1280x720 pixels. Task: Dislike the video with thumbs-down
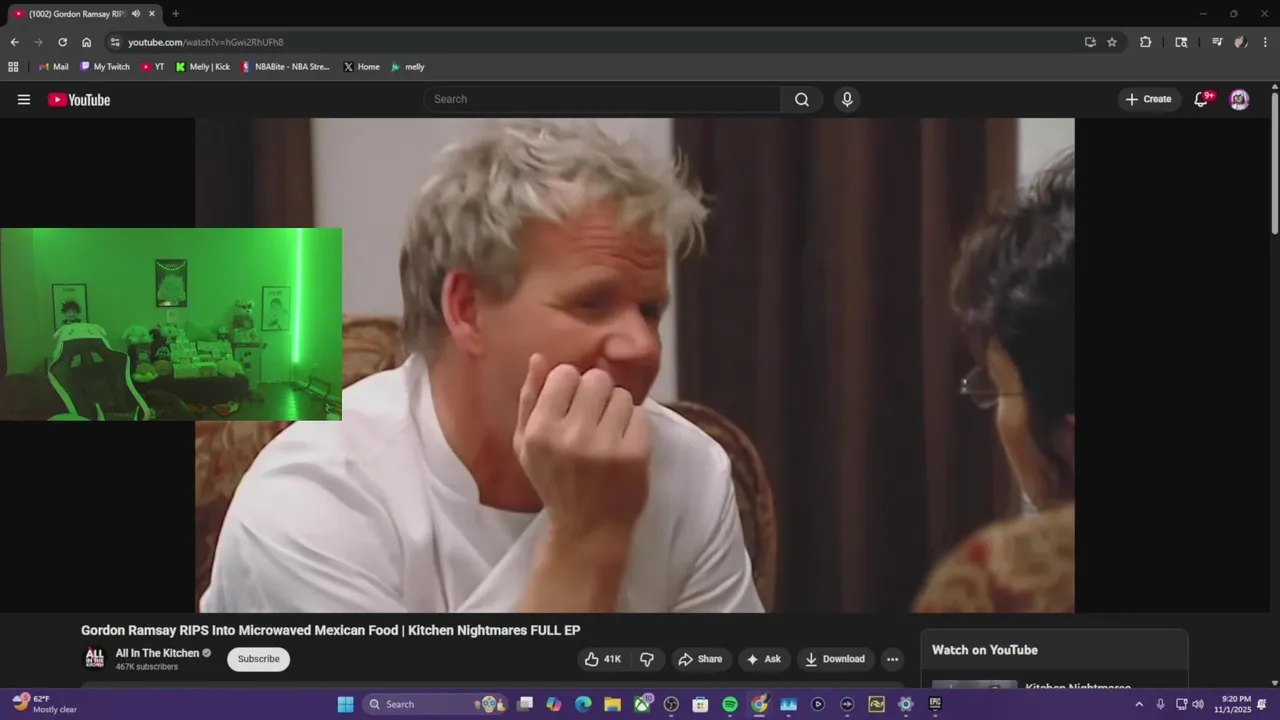[647, 659]
